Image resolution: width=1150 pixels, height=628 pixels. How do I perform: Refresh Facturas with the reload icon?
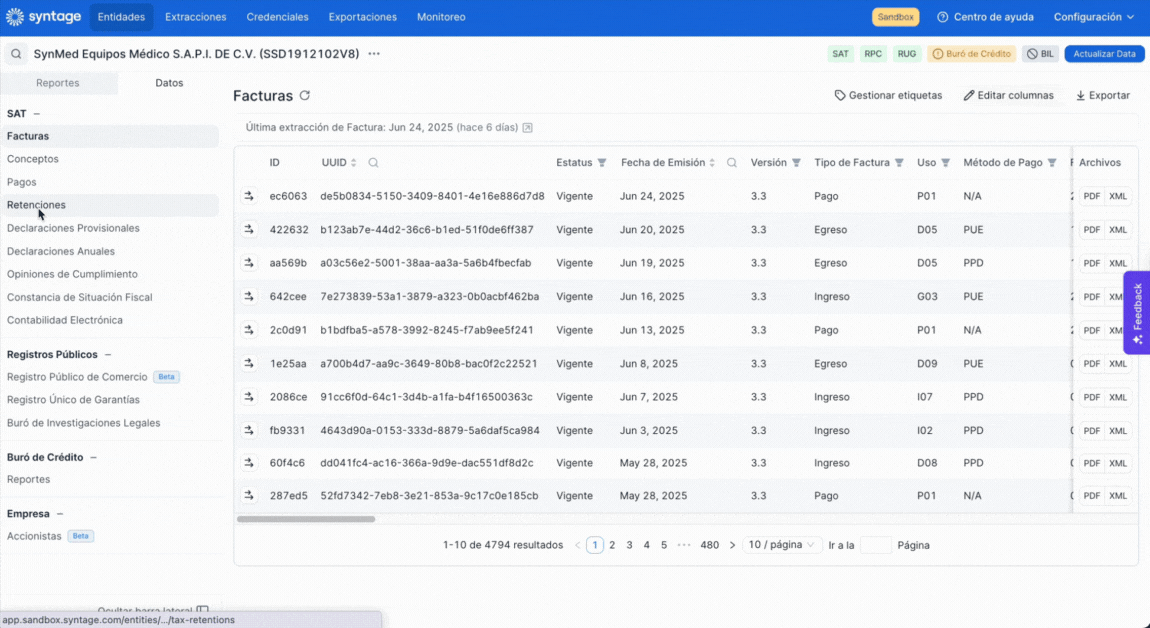(305, 95)
